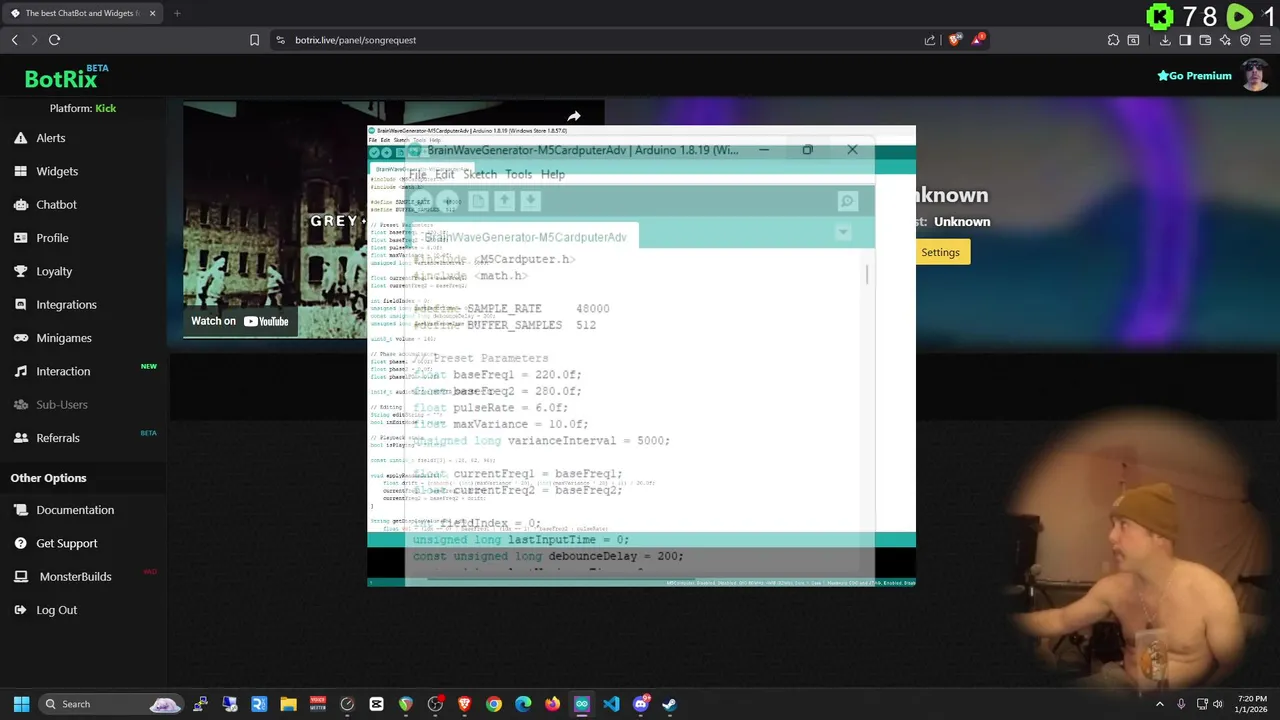Open Voicemeeter from the taskbar
The image size is (1280, 720).
(x=318, y=704)
